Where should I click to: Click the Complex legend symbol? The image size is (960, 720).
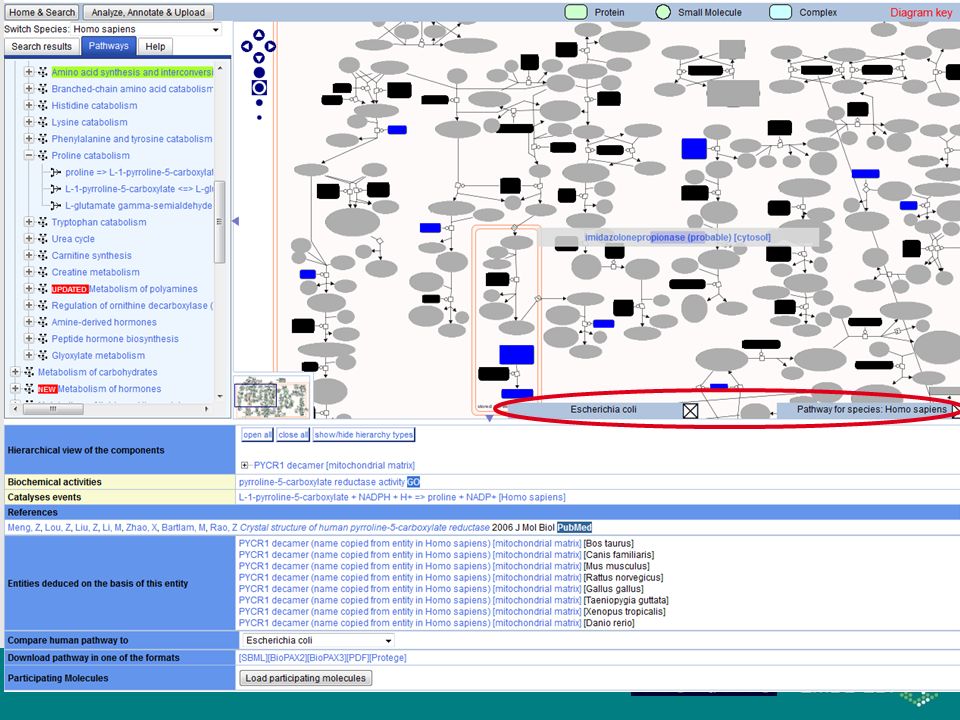point(781,12)
